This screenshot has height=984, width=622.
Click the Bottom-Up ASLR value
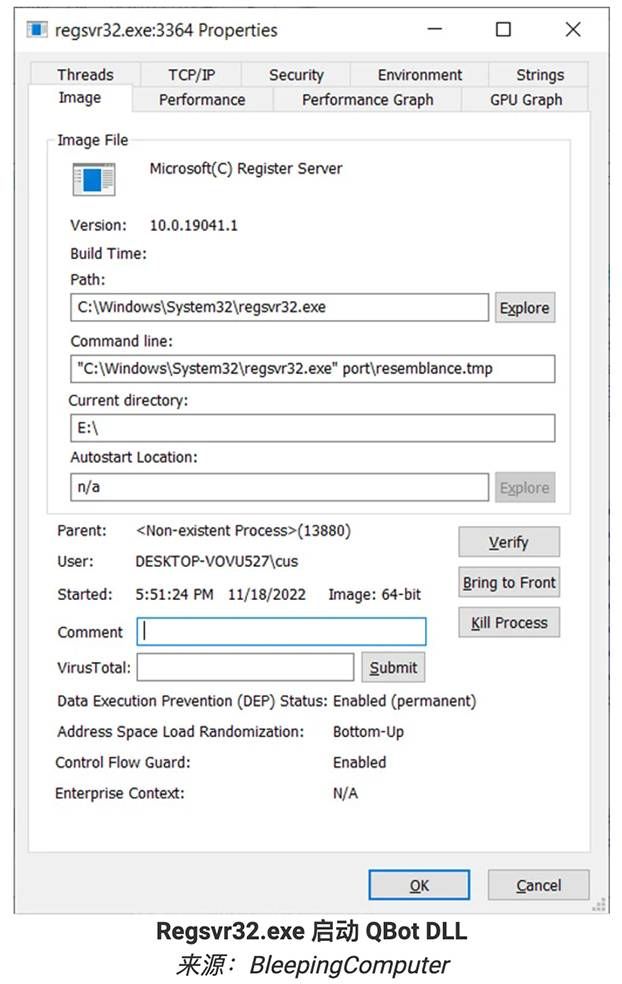pos(368,732)
